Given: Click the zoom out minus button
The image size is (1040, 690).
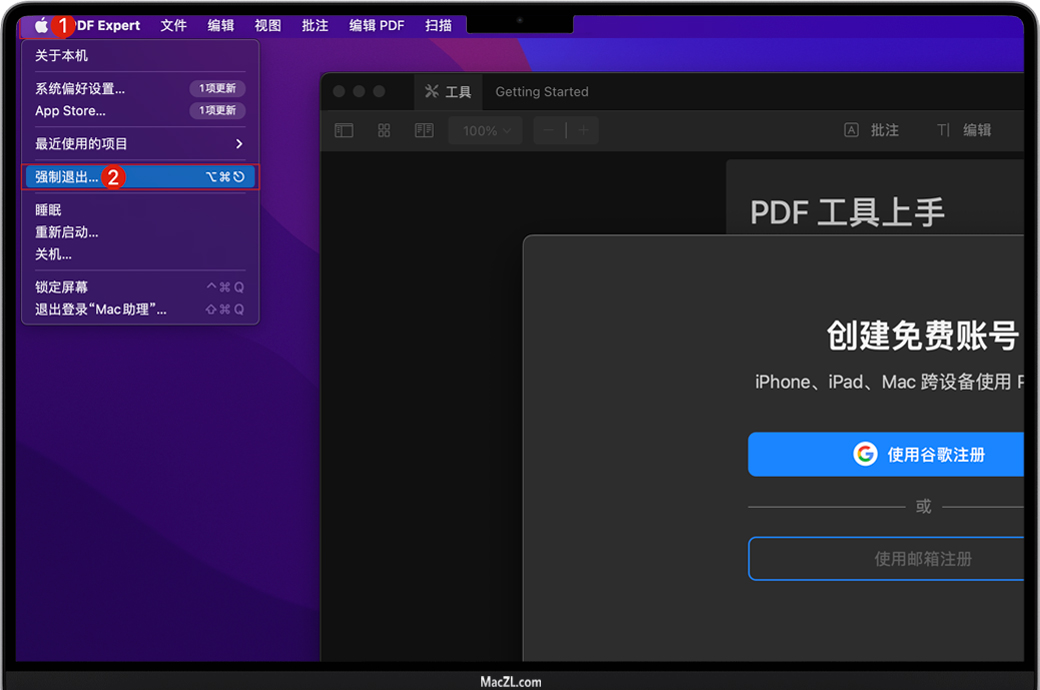Looking at the screenshot, I should [549, 130].
